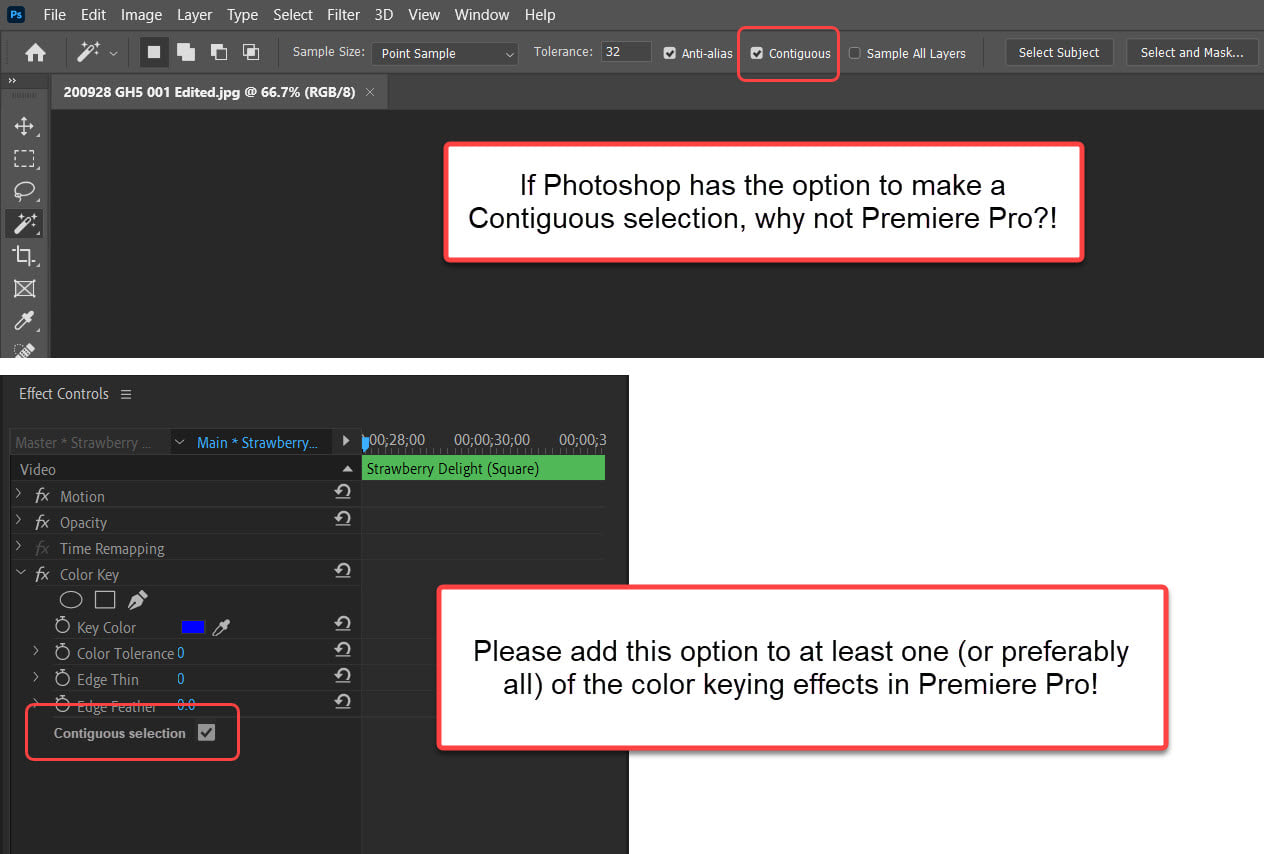Click the blue Key Color swatch
Image resolution: width=1264 pixels, height=854 pixels.
(x=192, y=627)
